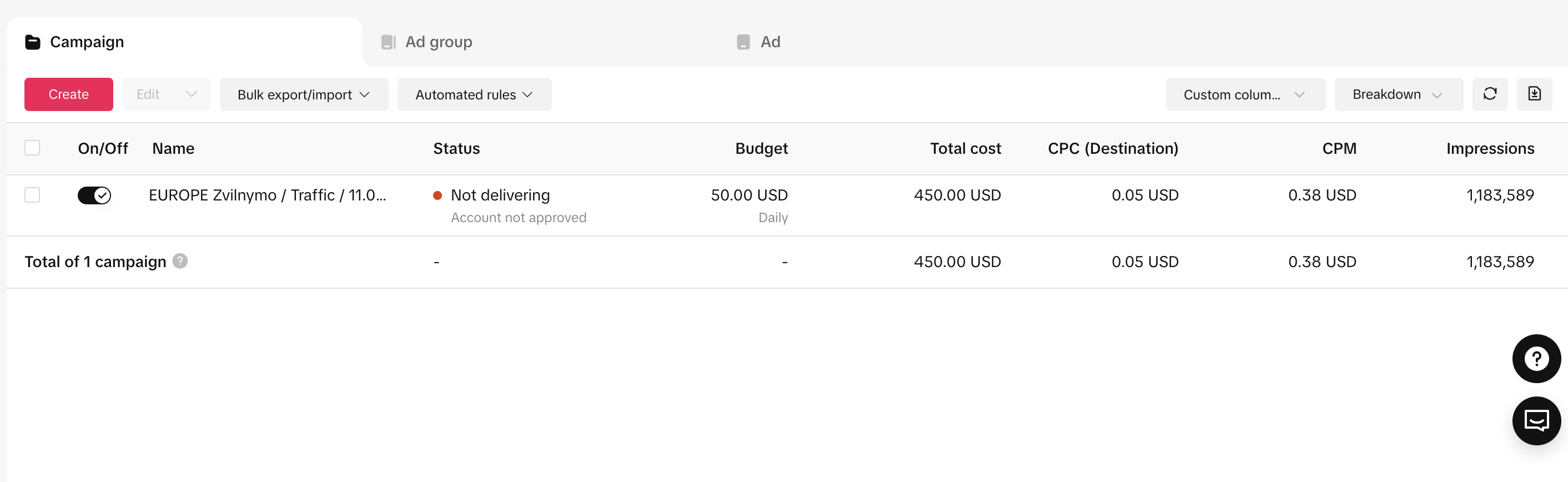1568x482 pixels.
Task: Click the Budget column header
Action: (761, 148)
